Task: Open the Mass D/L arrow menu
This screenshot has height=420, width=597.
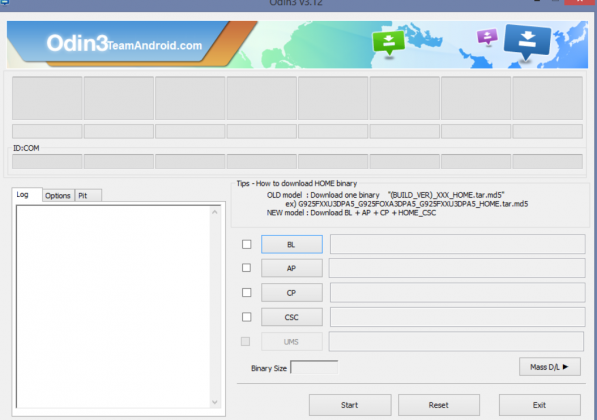Action: click(x=549, y=367)
